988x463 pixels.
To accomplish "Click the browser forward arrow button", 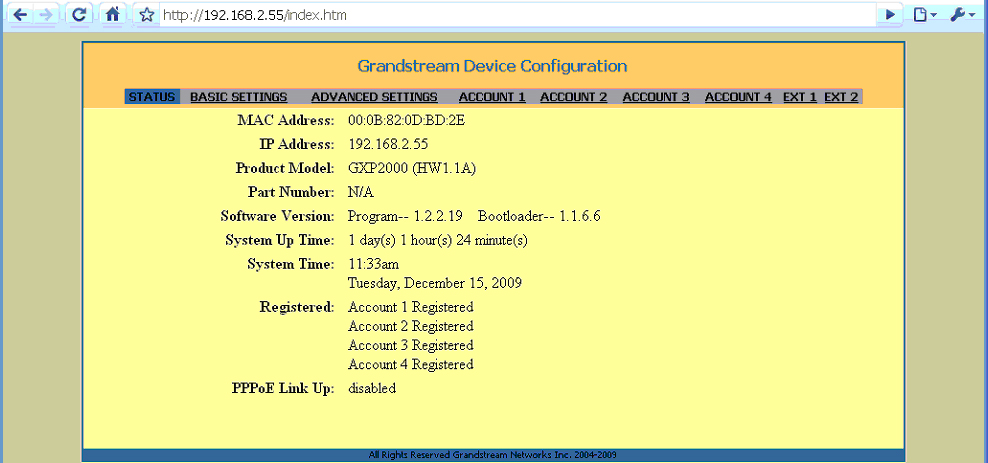I will click(x=46, y=15).
